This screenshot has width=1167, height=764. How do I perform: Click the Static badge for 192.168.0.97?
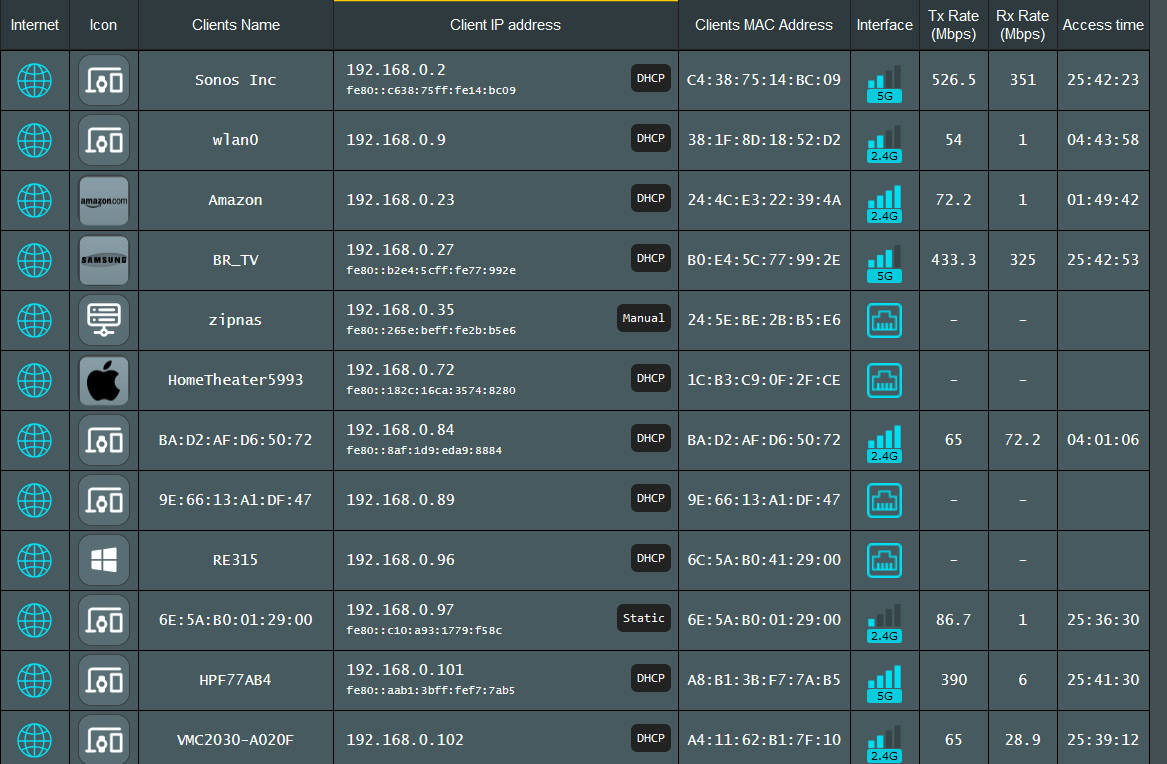coord(644,618)
